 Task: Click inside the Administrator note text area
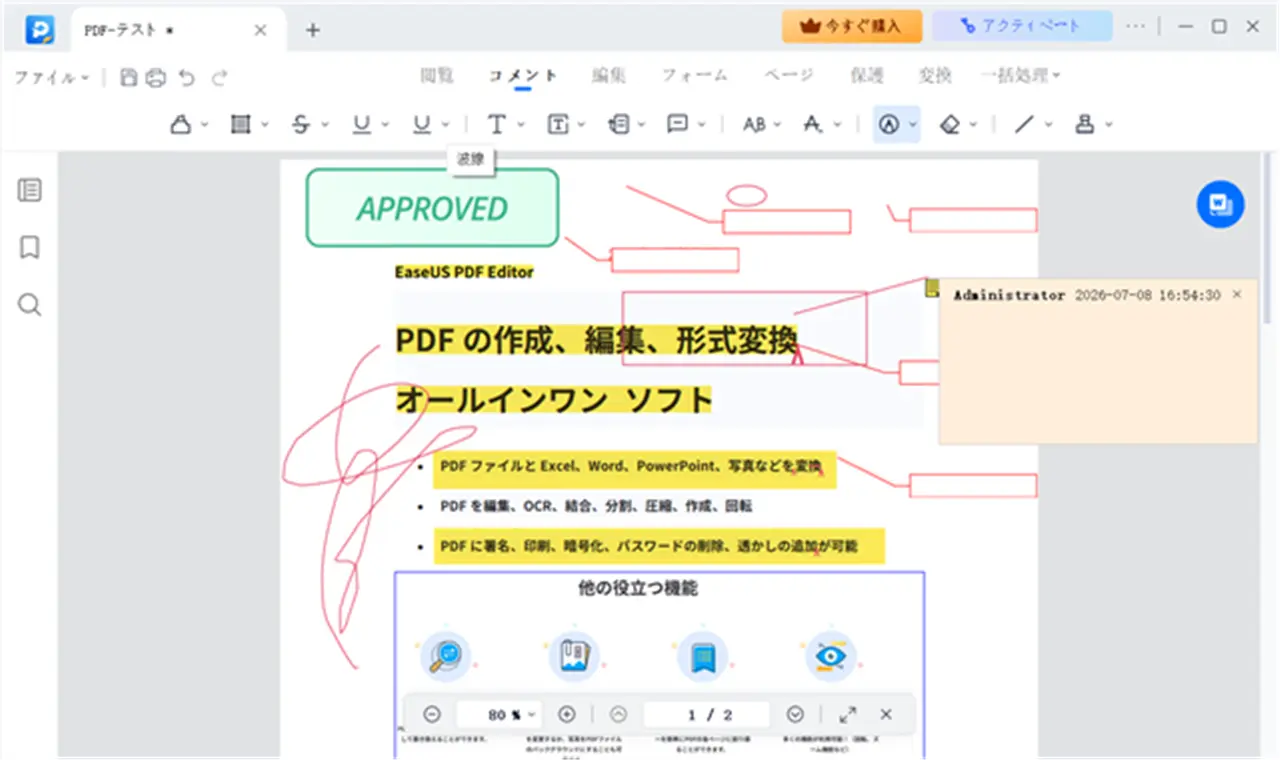(x=1098, y=375)
